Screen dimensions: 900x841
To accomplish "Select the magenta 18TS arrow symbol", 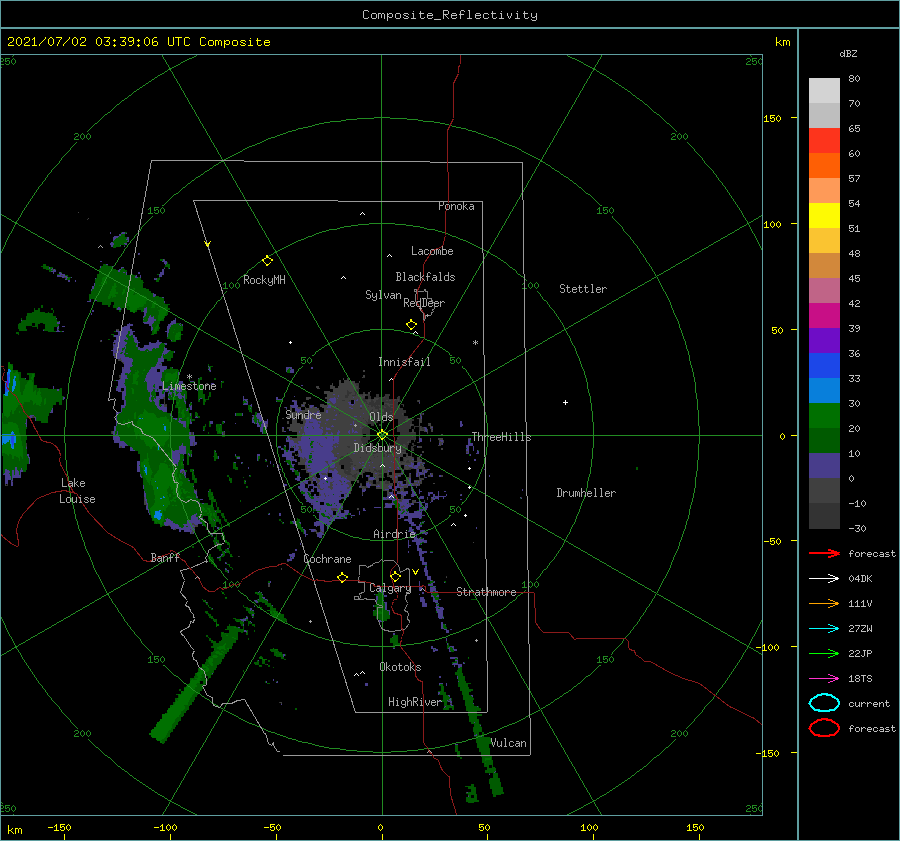I will point(824,679).
